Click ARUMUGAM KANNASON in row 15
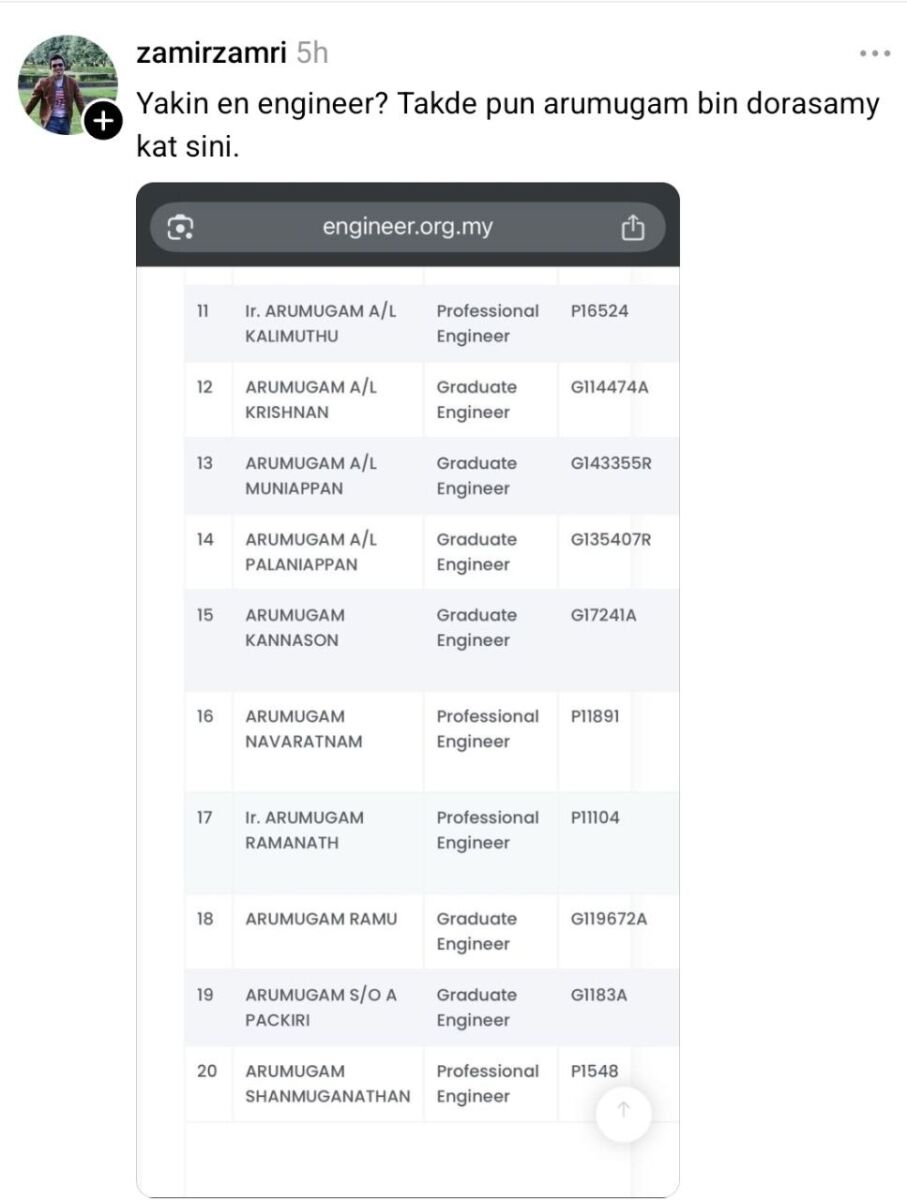Viewport: 907px width, 1200px height. coord(295,627)
